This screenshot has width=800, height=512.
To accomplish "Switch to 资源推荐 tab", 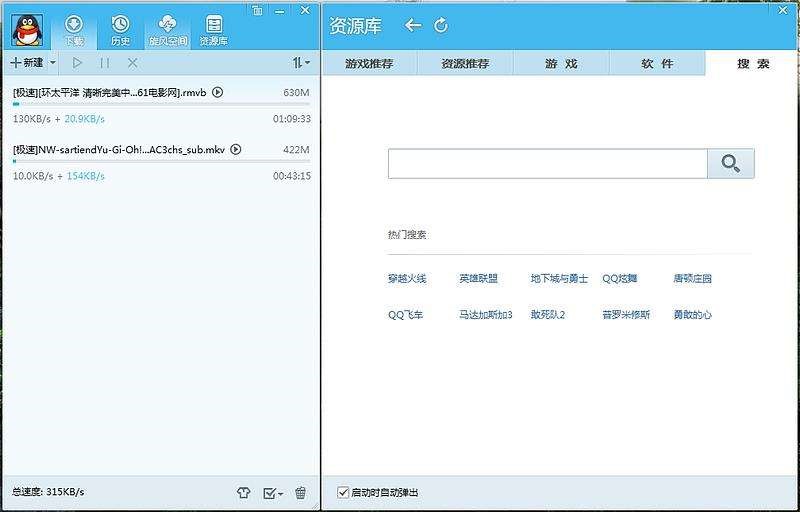I will click(x=465, y=63).
